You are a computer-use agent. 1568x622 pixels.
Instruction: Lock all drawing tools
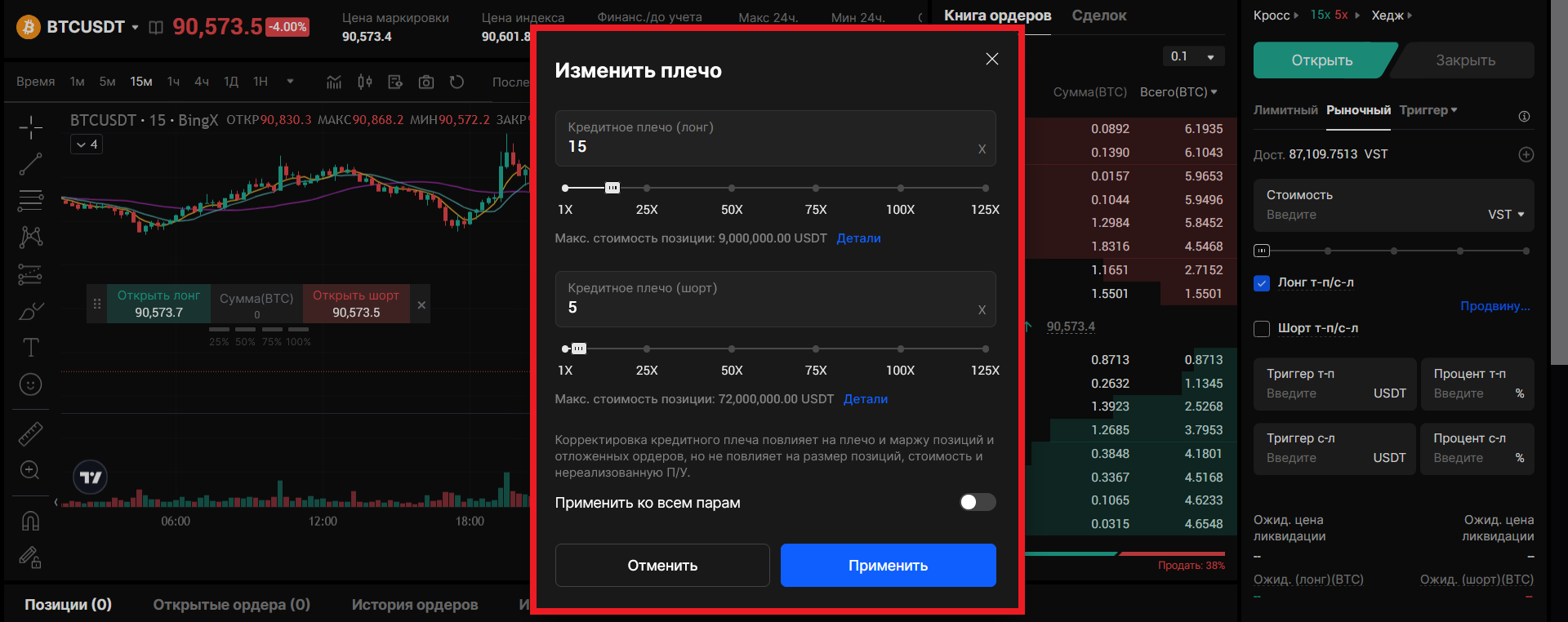tap(30, 557)
